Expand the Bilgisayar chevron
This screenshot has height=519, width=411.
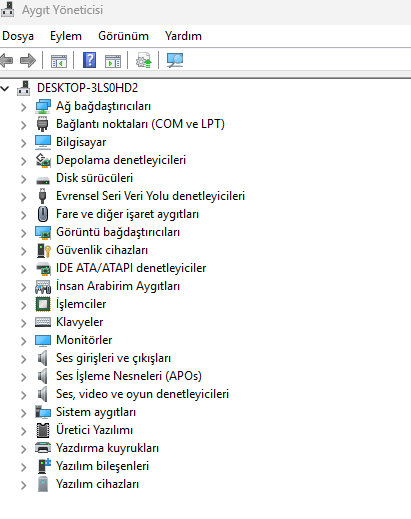pyautogui.click(x=23, y=143)
